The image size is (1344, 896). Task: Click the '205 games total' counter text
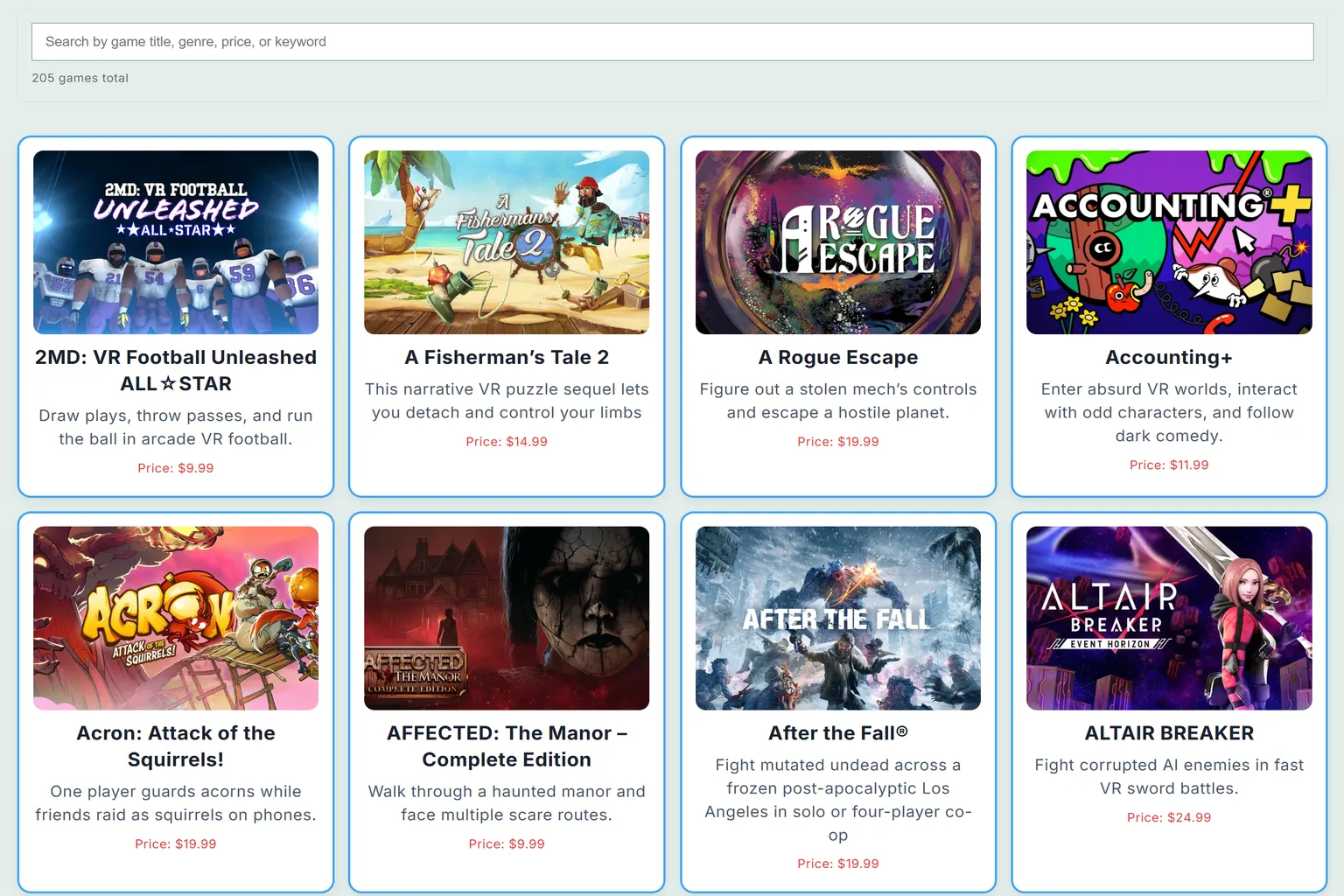point(80,78)
